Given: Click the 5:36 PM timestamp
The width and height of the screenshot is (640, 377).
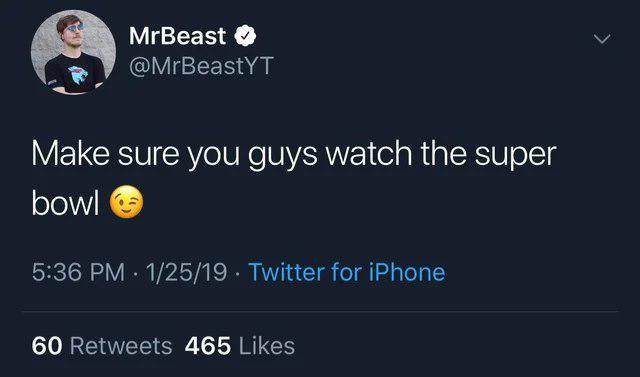Looking at the screenshot, I should tap(78, 272).
